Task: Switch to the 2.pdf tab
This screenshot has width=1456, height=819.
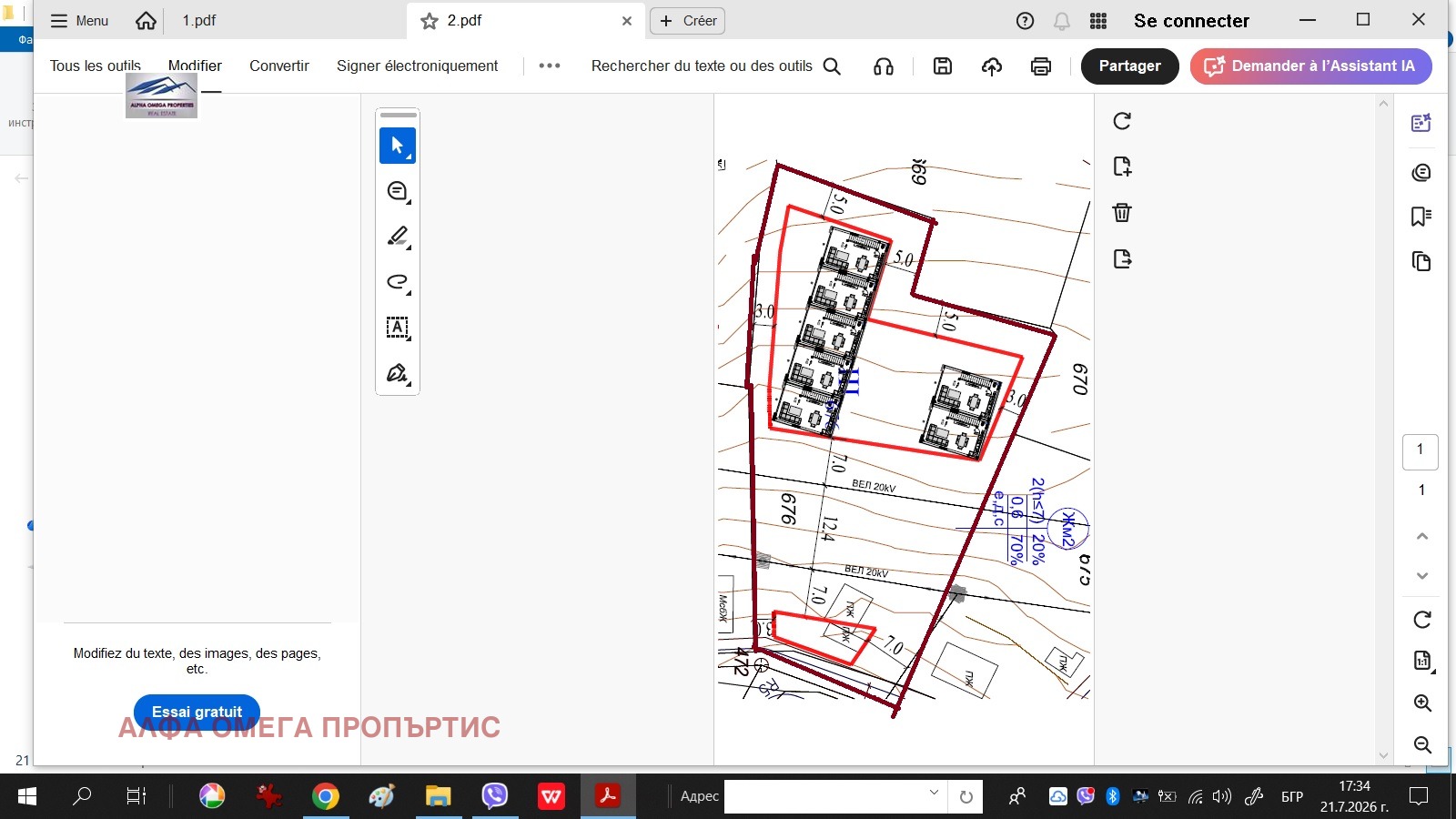Action: 464,21
